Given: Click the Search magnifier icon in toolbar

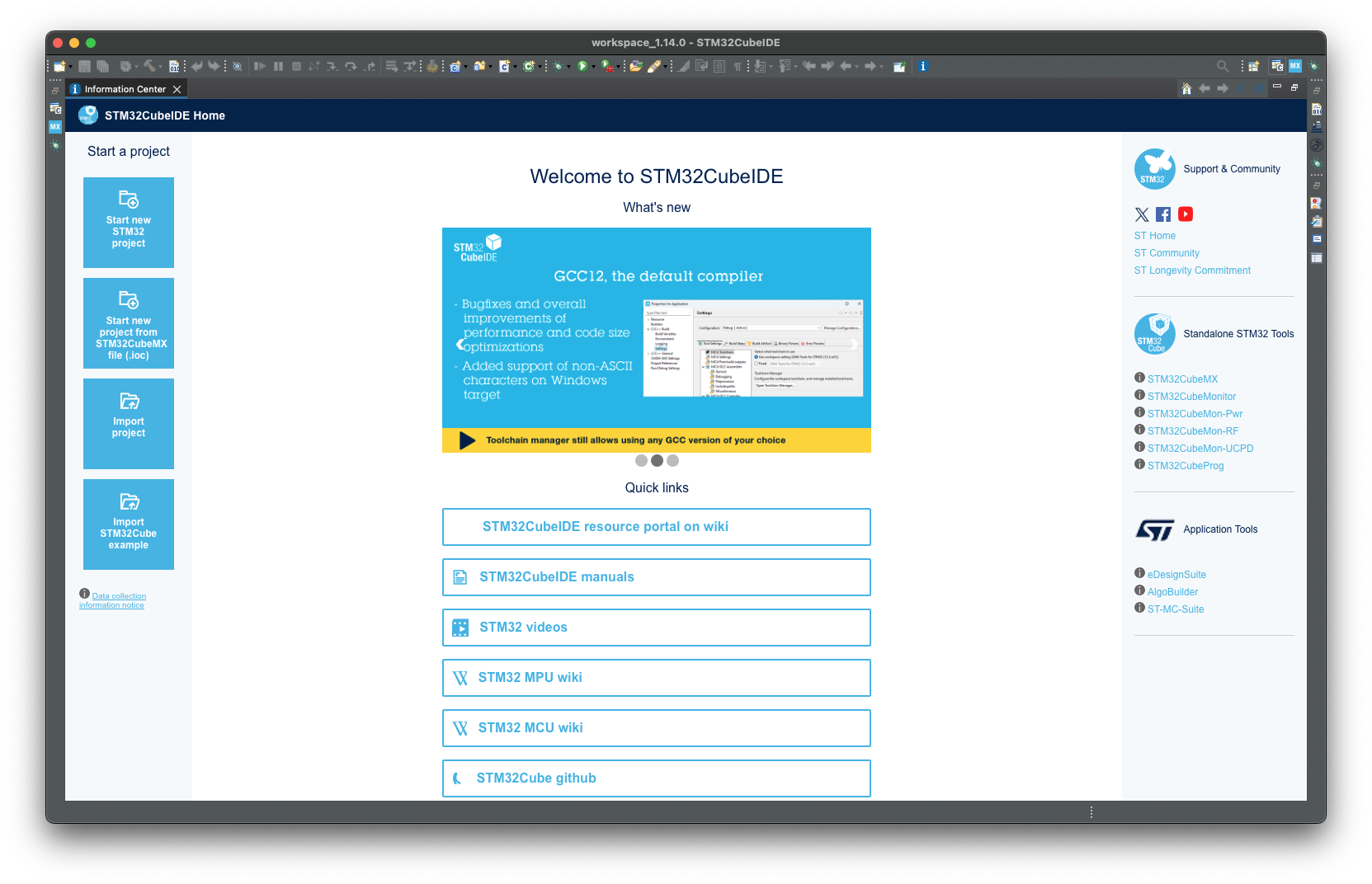Looking at the screenshot, I should [1223, 66].
